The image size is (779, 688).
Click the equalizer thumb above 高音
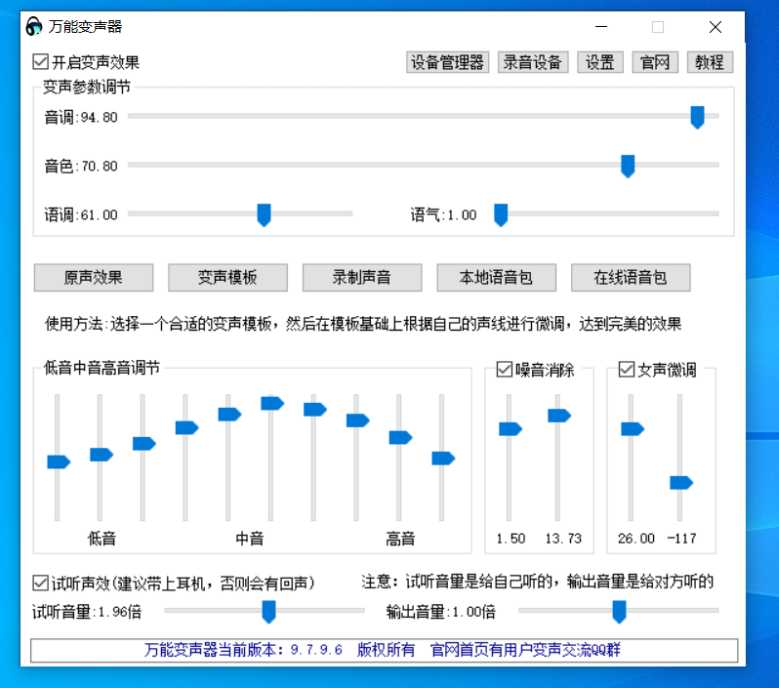click(400, 438)
